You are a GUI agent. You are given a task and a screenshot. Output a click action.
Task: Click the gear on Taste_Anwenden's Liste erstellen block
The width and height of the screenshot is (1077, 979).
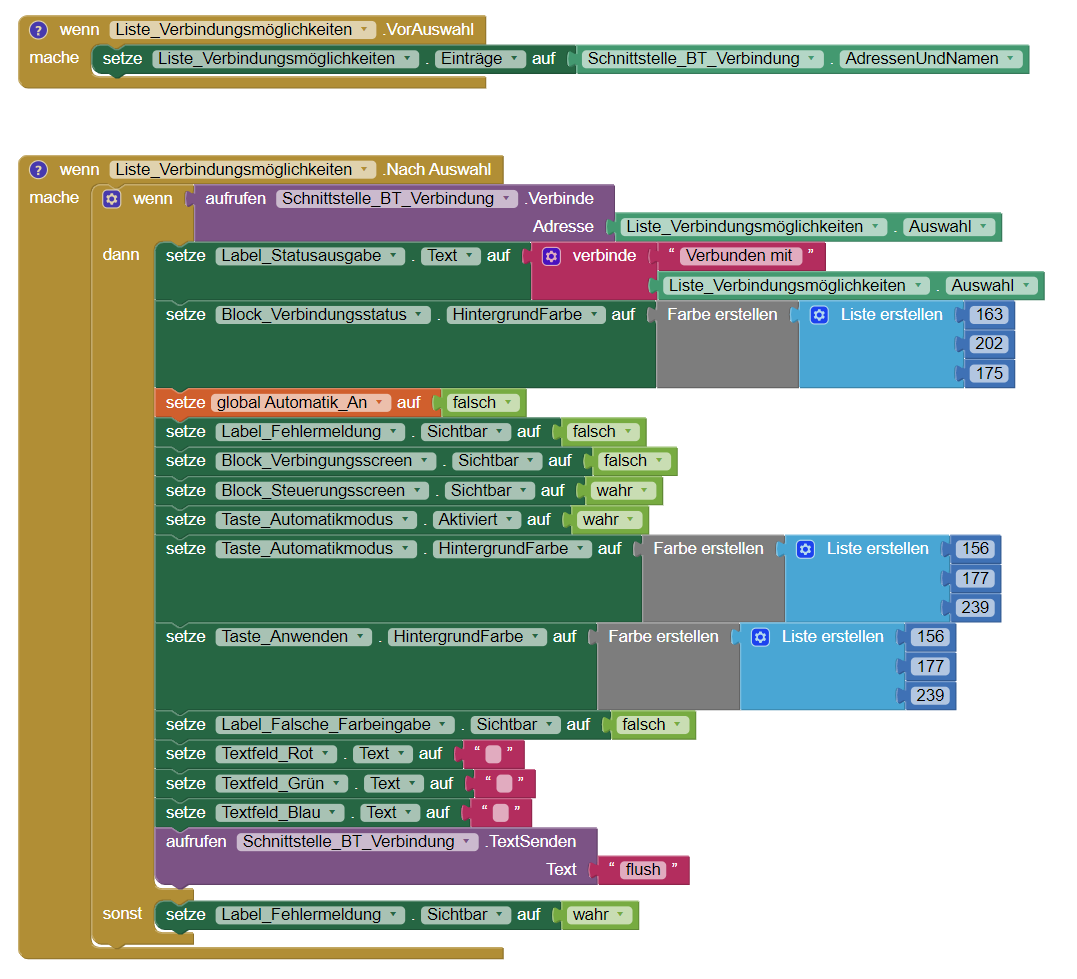point(760,637)
